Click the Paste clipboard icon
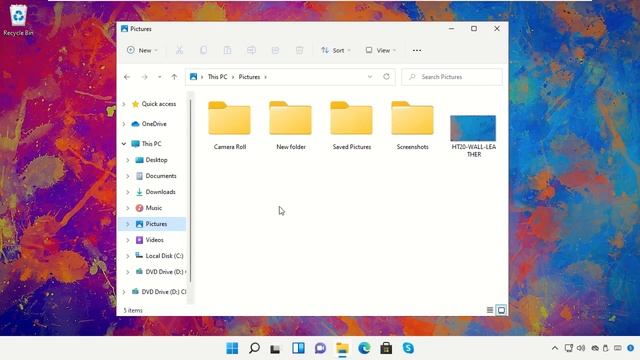The image size is (640, 360). (227, 50)
